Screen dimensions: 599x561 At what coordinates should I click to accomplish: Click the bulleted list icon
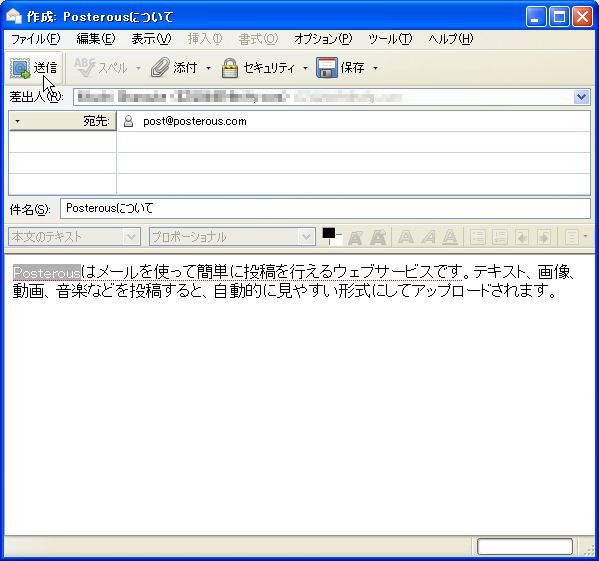pos(478,237)
